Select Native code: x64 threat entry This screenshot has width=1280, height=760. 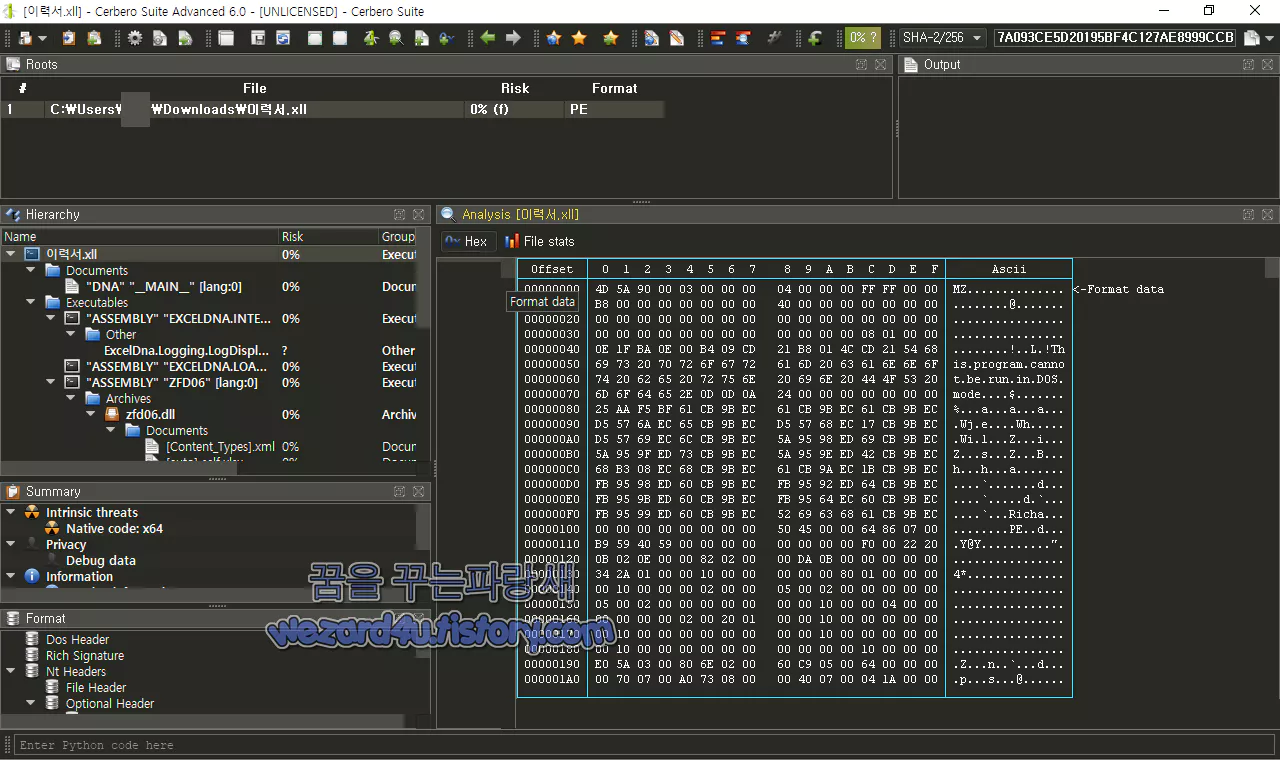[x=114, y=528]
